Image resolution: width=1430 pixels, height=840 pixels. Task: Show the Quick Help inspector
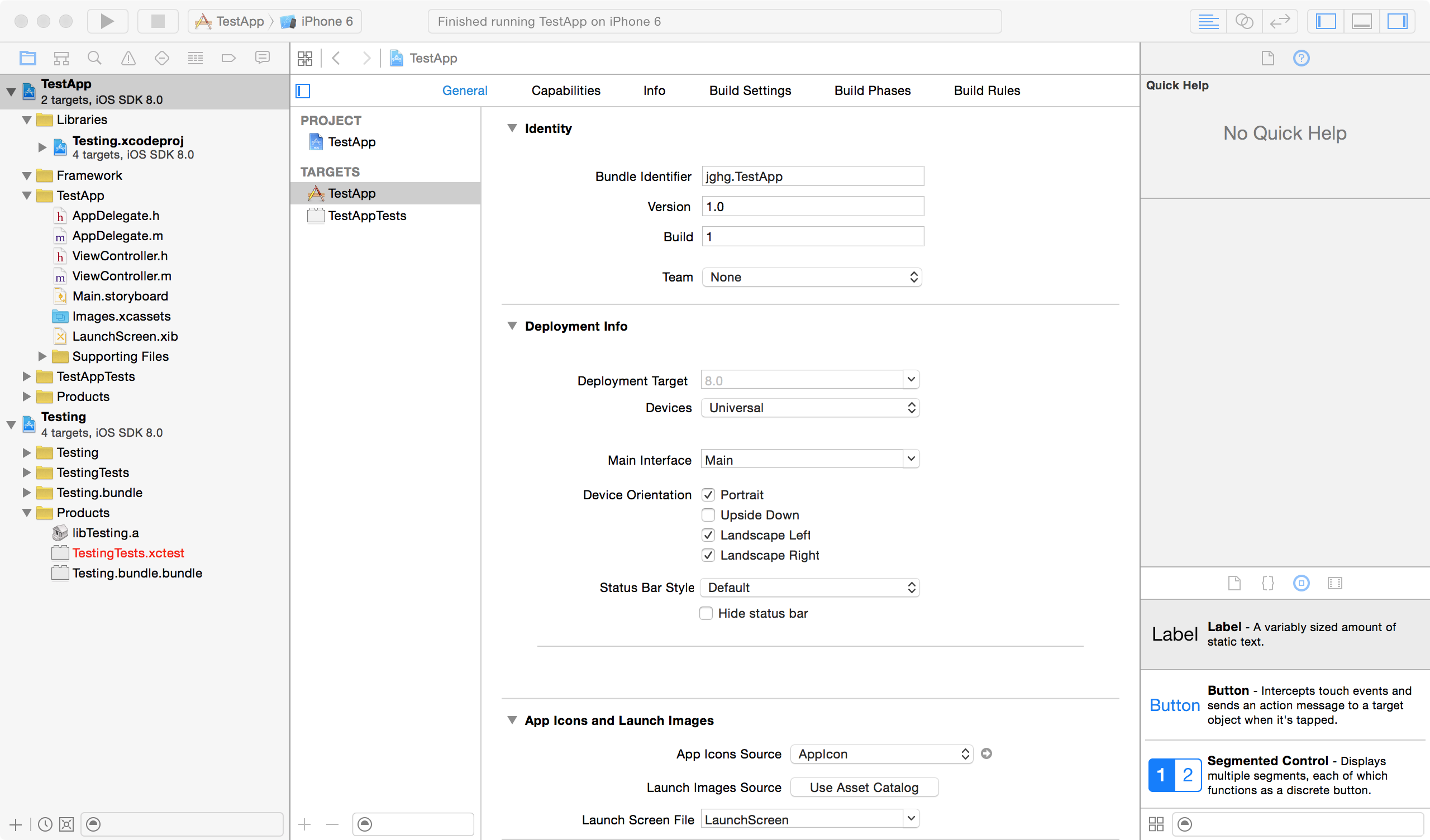(1301, 58)
